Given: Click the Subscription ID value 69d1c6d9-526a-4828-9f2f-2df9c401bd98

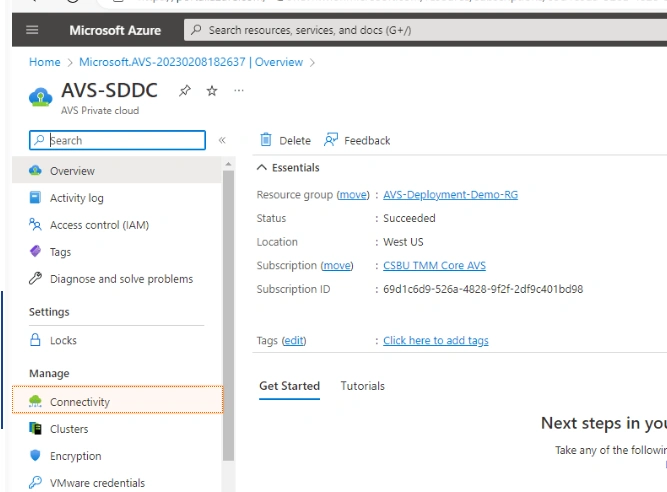Looking at the screenshot, I should 483,289.
